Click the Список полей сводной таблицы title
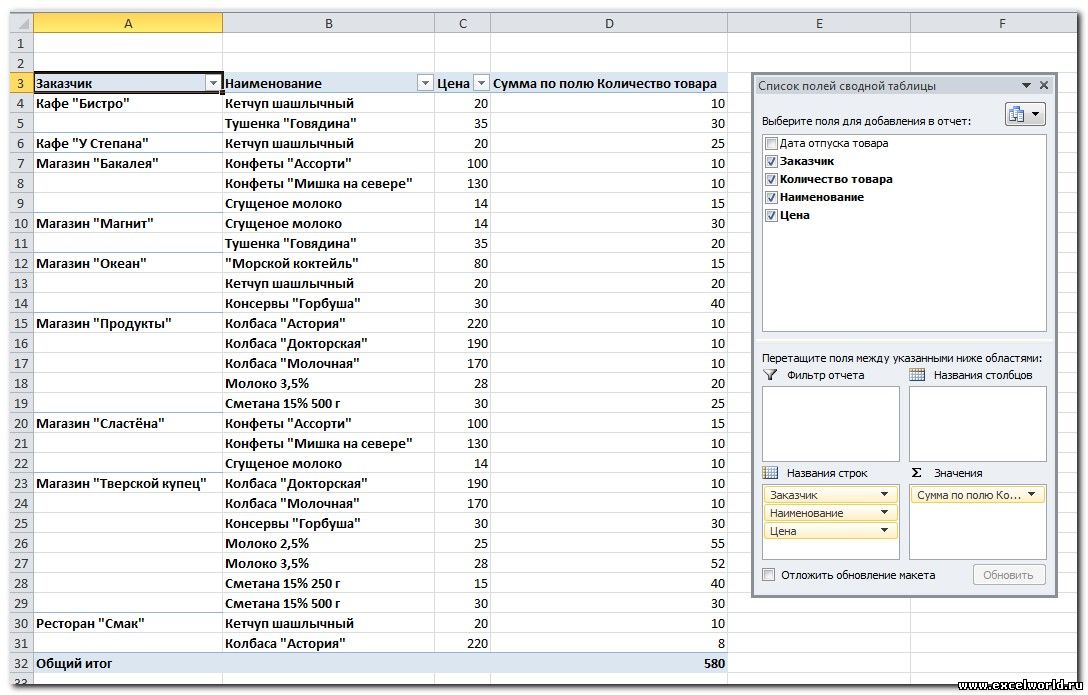Viewport: 1088px width, 695px height. (847, 86)
